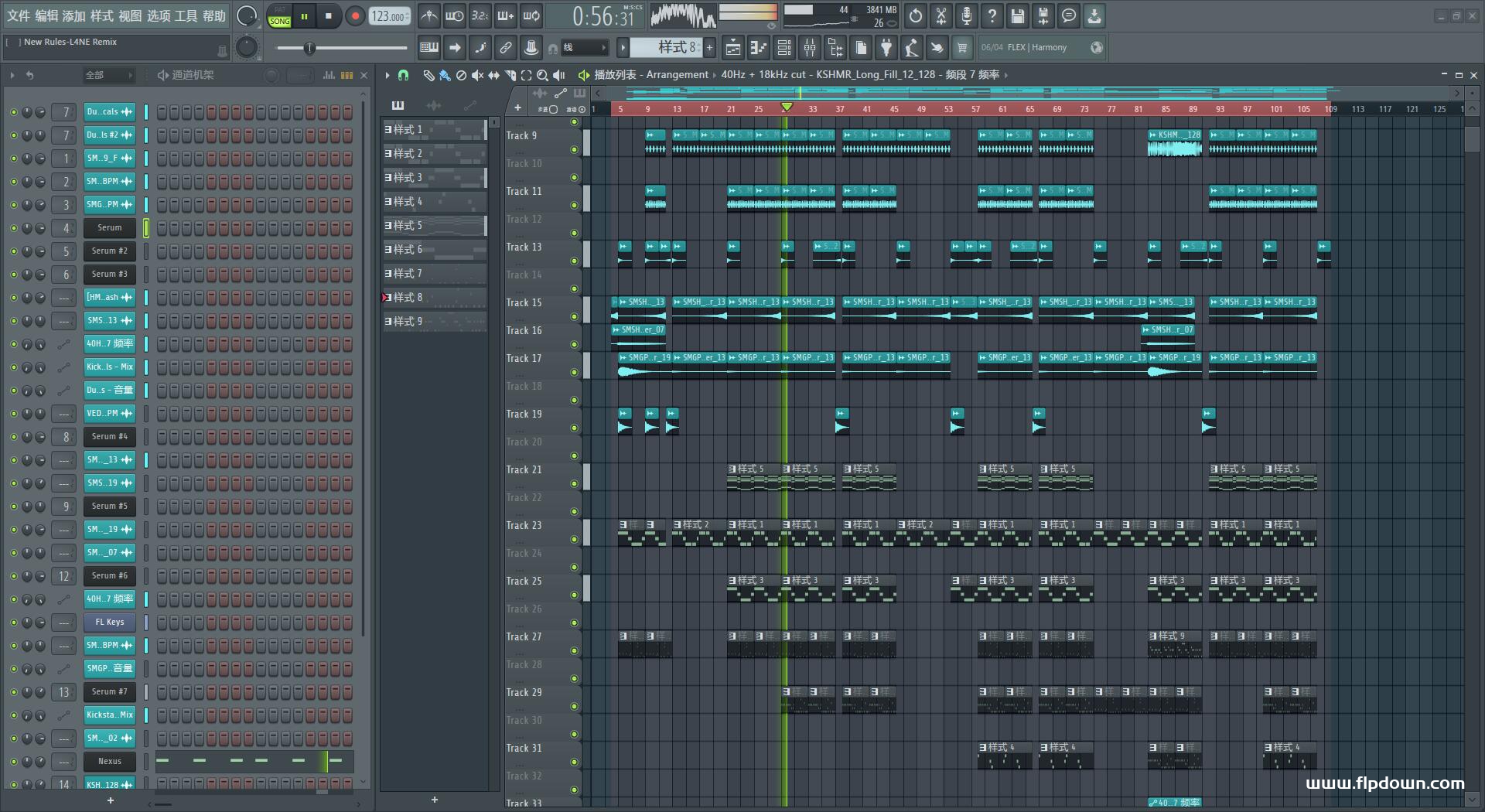Image resolution: width=1485 pixels, height=812 pixels.
Task: Mute Track 15 via its green dot
Action: click(x=574, y=316)
